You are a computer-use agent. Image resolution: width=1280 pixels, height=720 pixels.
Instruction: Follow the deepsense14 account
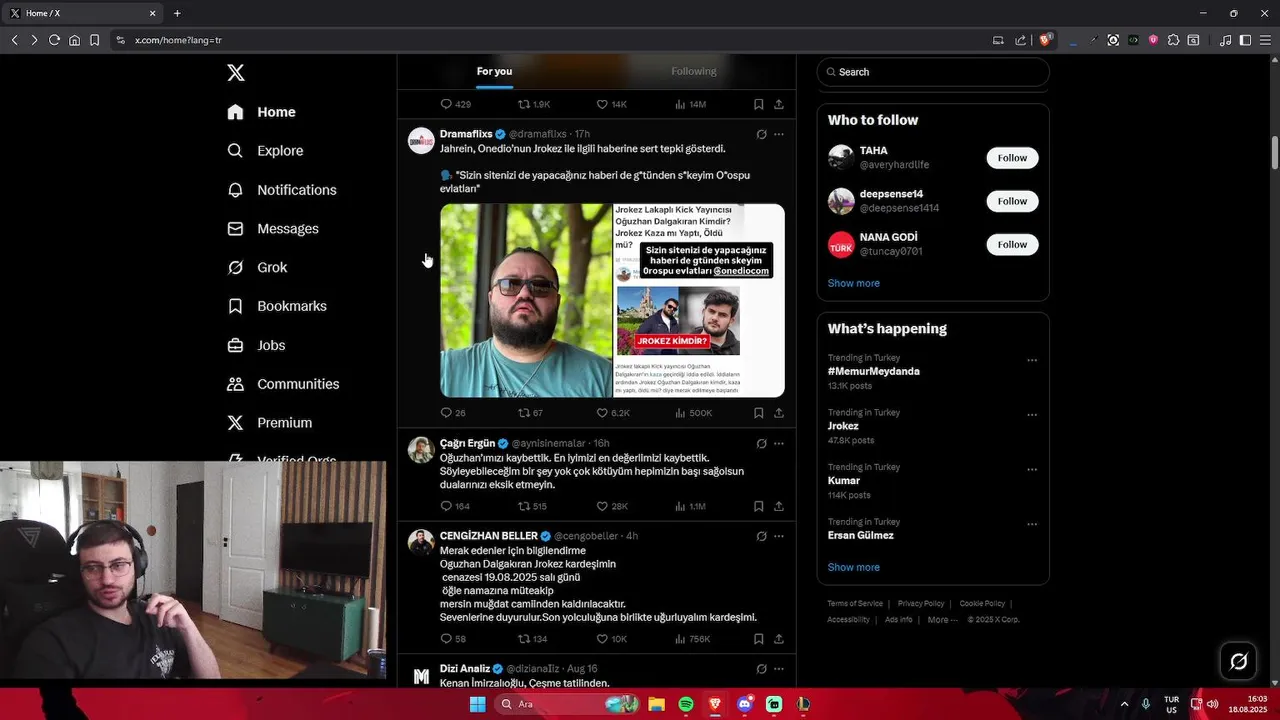[1012, 201]
